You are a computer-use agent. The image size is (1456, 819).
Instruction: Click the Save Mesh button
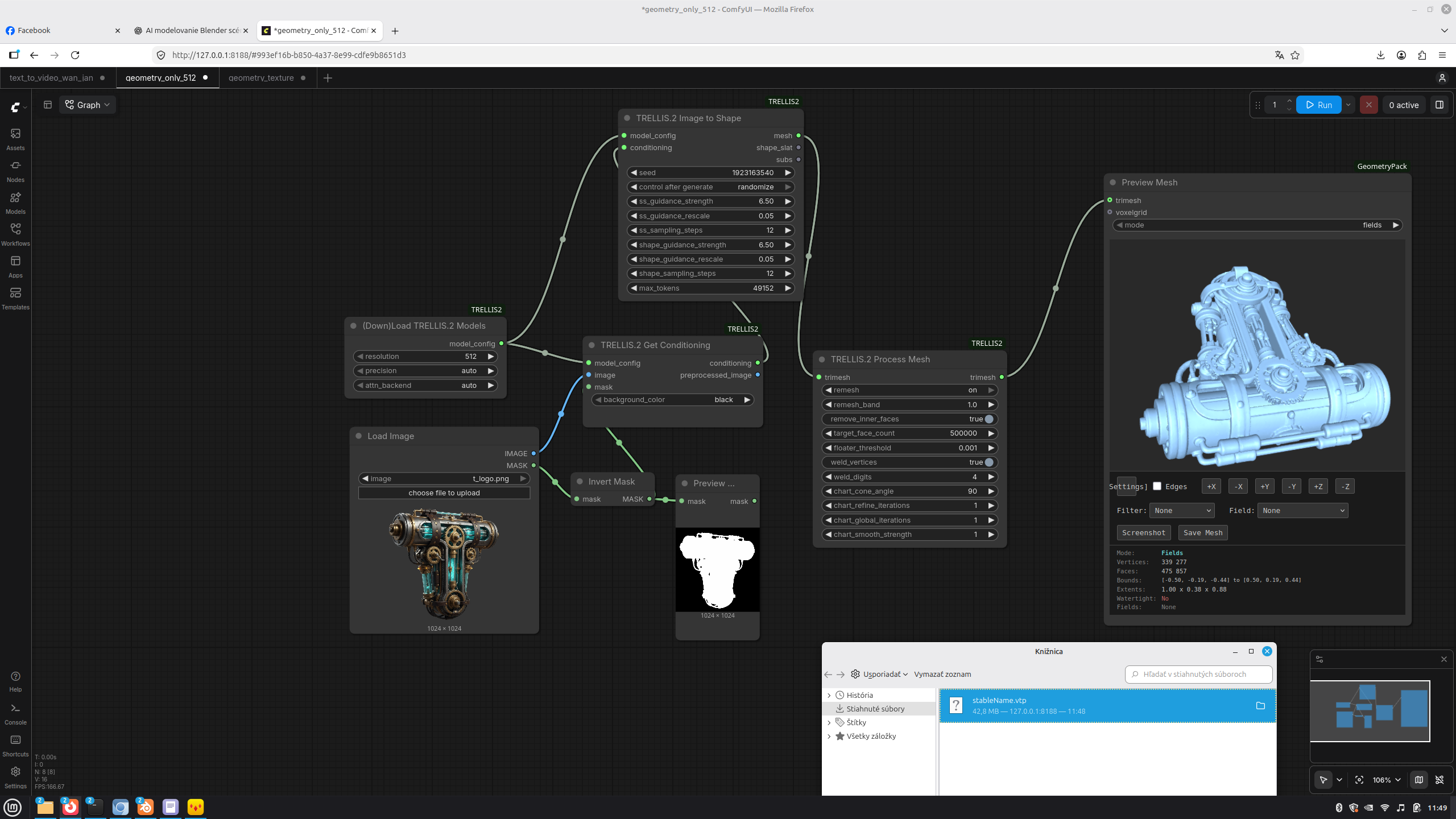click(1203, 533)
